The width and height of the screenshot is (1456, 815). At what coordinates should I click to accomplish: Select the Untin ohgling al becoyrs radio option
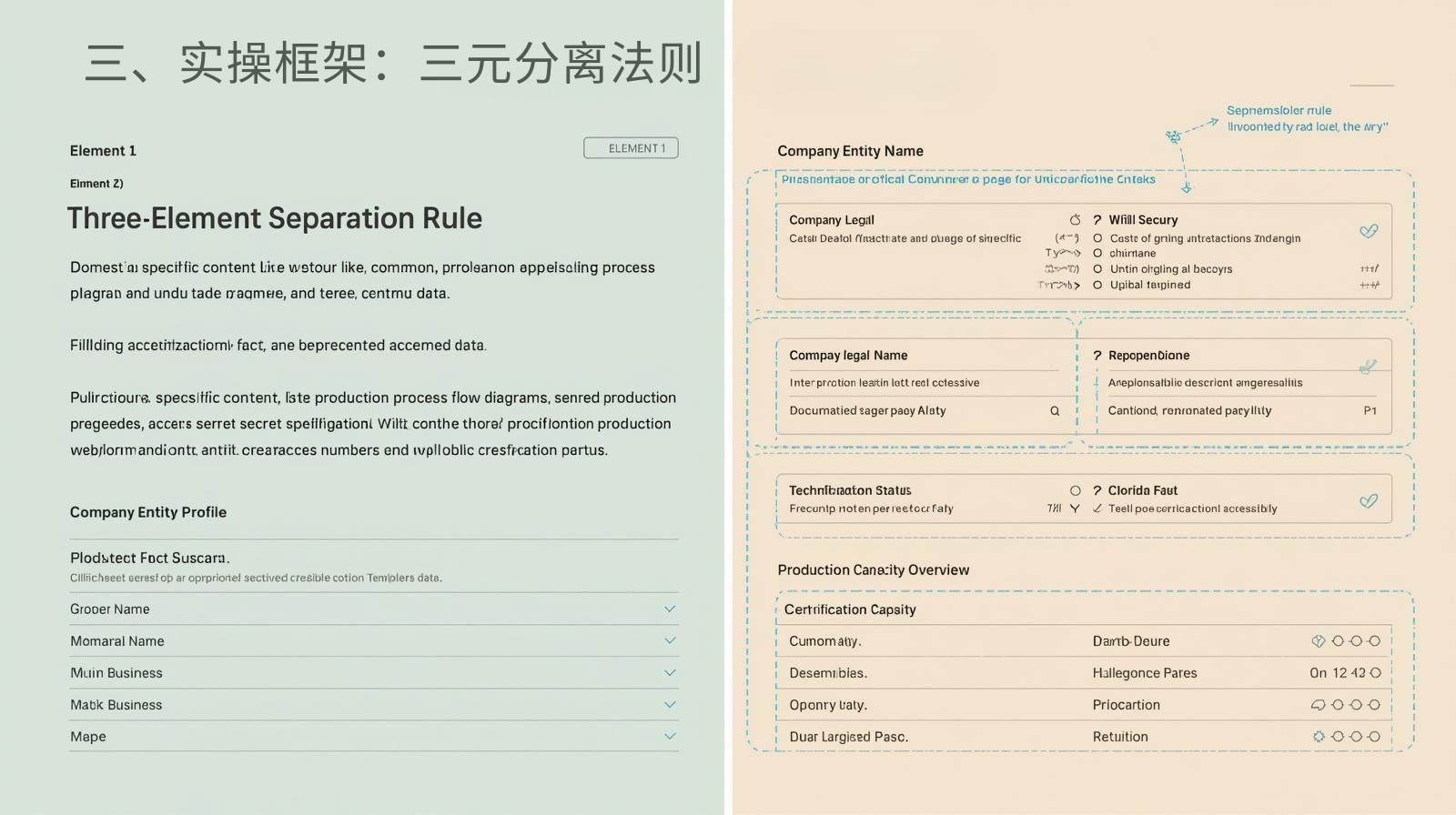click(x=1097, y=269)
